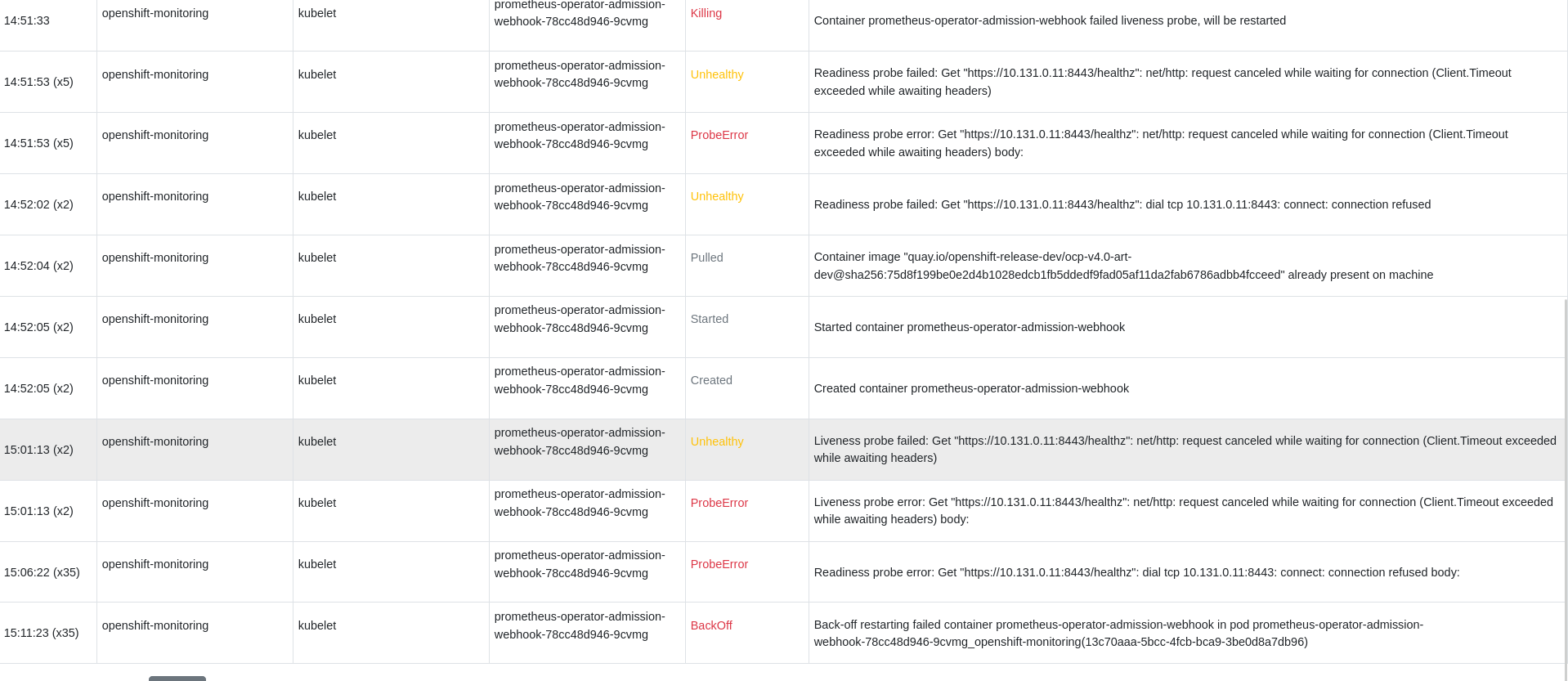Select the 14:52:04 (x2) timestamp cell
Screen dimensions: 1568x681
click(x=38, y=266)
